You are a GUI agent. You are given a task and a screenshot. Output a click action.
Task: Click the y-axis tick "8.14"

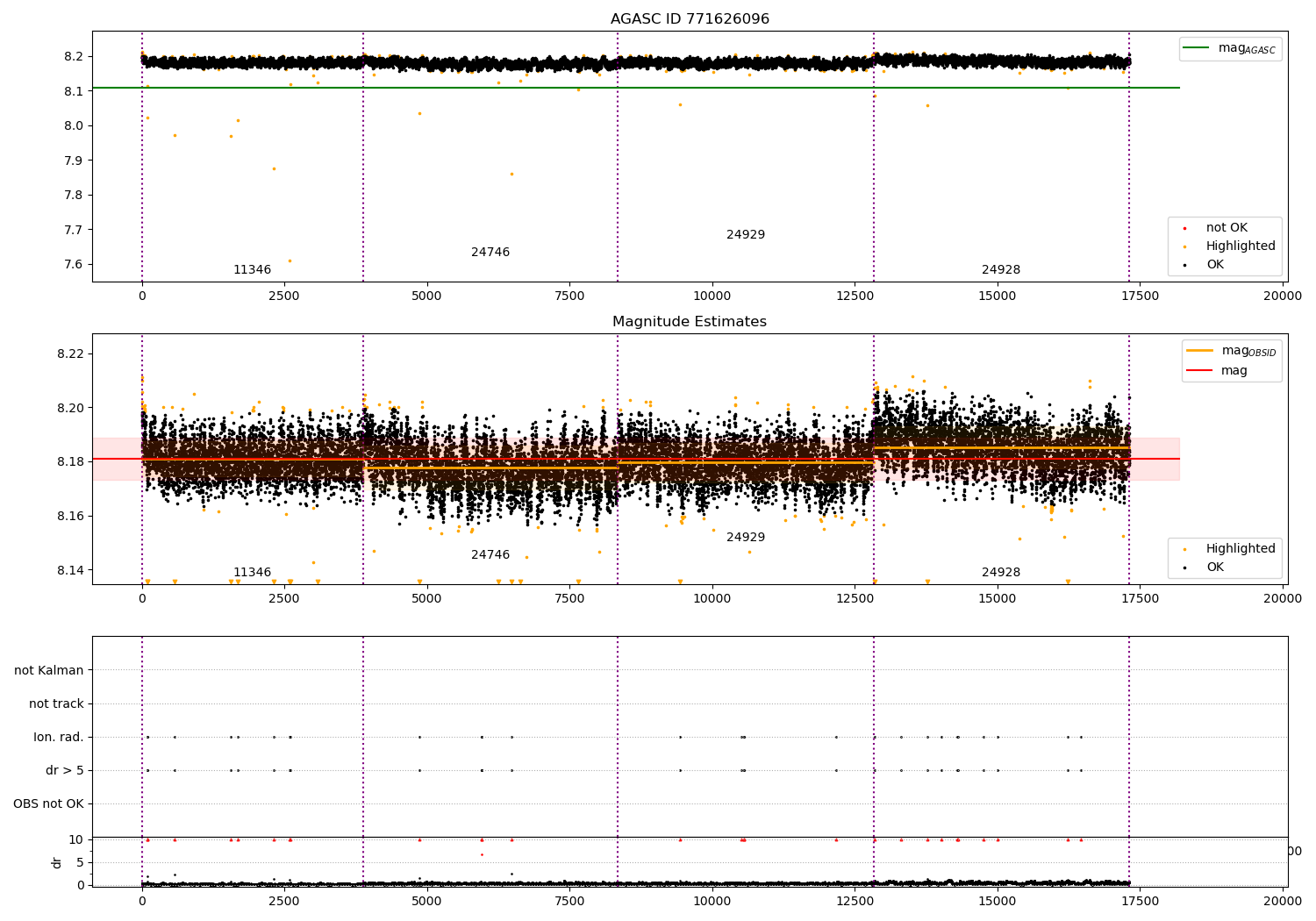pos(70,571)
